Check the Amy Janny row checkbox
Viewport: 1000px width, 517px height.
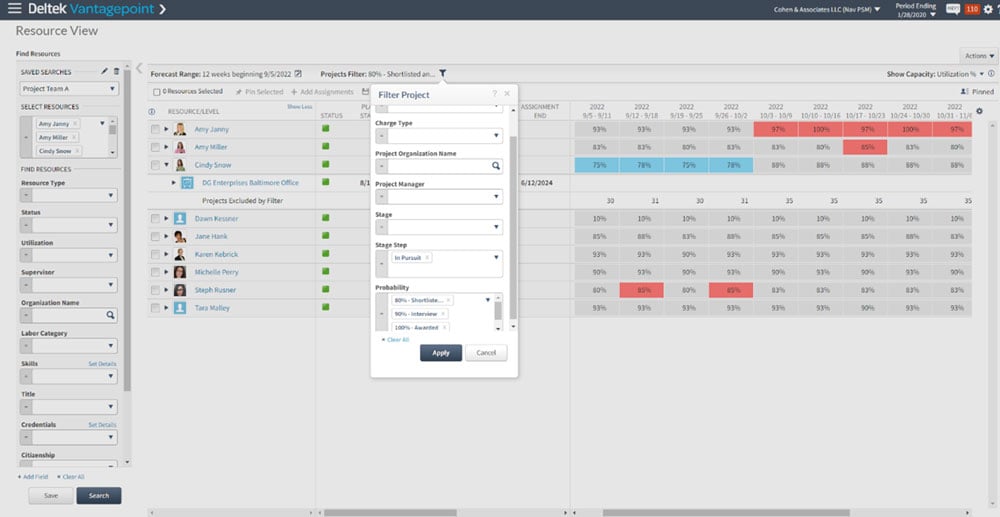(x=155, y=129)
